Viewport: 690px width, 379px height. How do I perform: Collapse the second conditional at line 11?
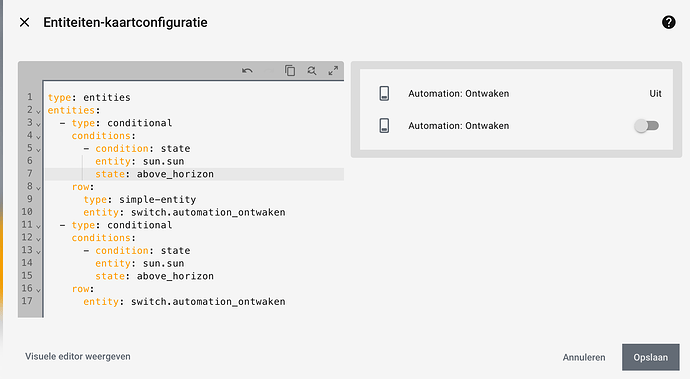coord(38,226)
